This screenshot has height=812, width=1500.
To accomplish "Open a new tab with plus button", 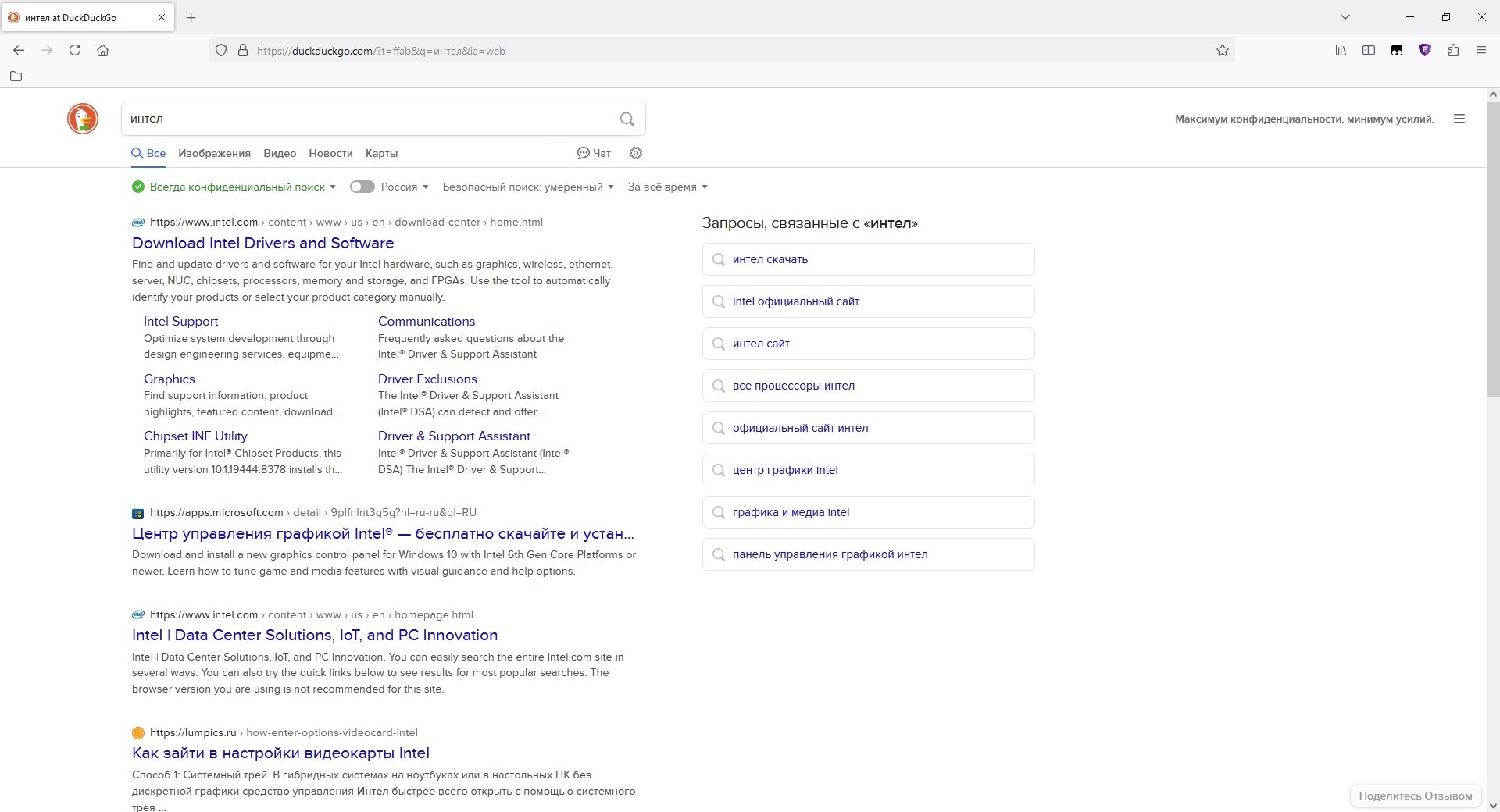I will tap(191, 17).
